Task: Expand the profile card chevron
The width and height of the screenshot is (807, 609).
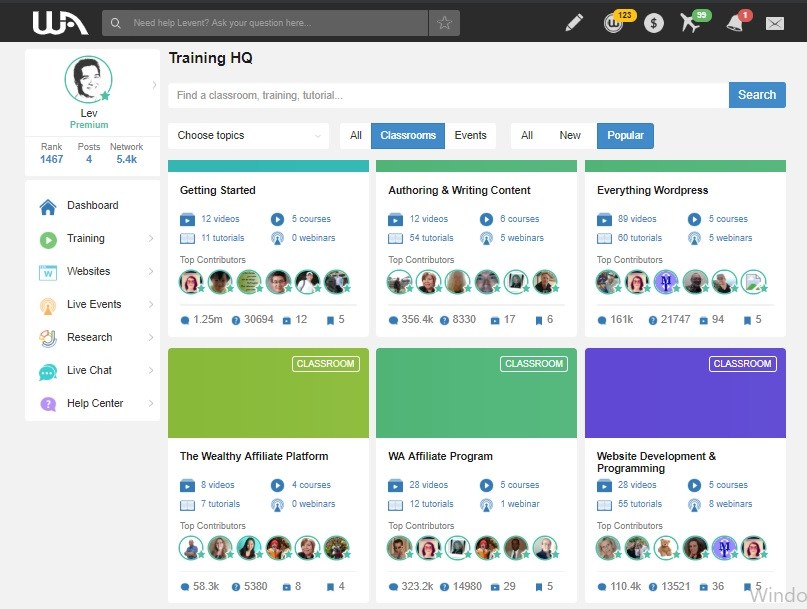Action: coord(154,85)
